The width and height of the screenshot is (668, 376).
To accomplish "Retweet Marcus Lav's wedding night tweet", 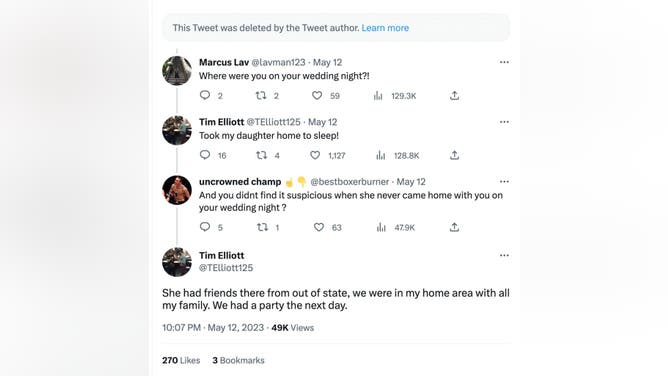I will [x=261, y=95].
